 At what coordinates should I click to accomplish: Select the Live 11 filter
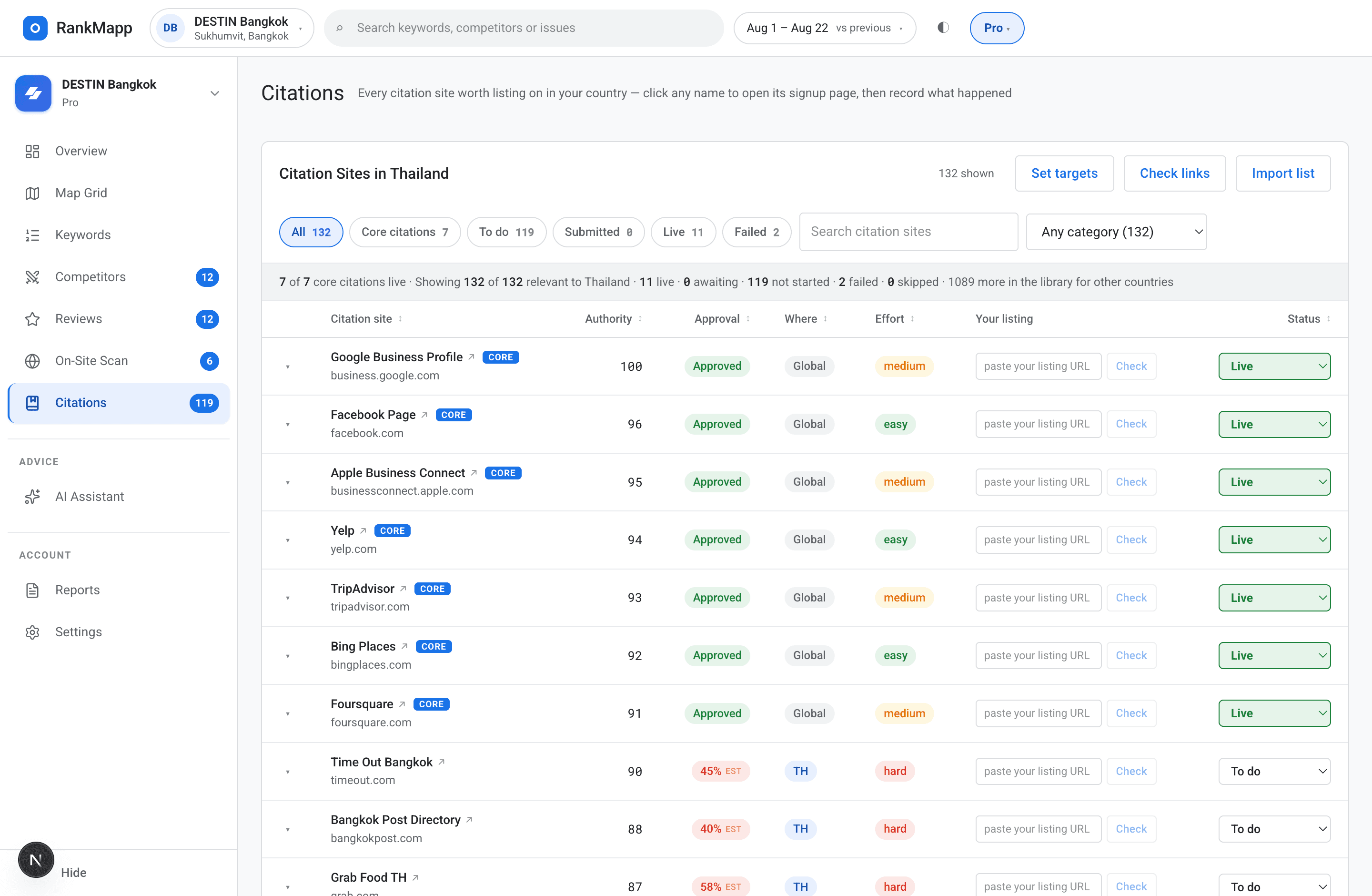point(683,232)
